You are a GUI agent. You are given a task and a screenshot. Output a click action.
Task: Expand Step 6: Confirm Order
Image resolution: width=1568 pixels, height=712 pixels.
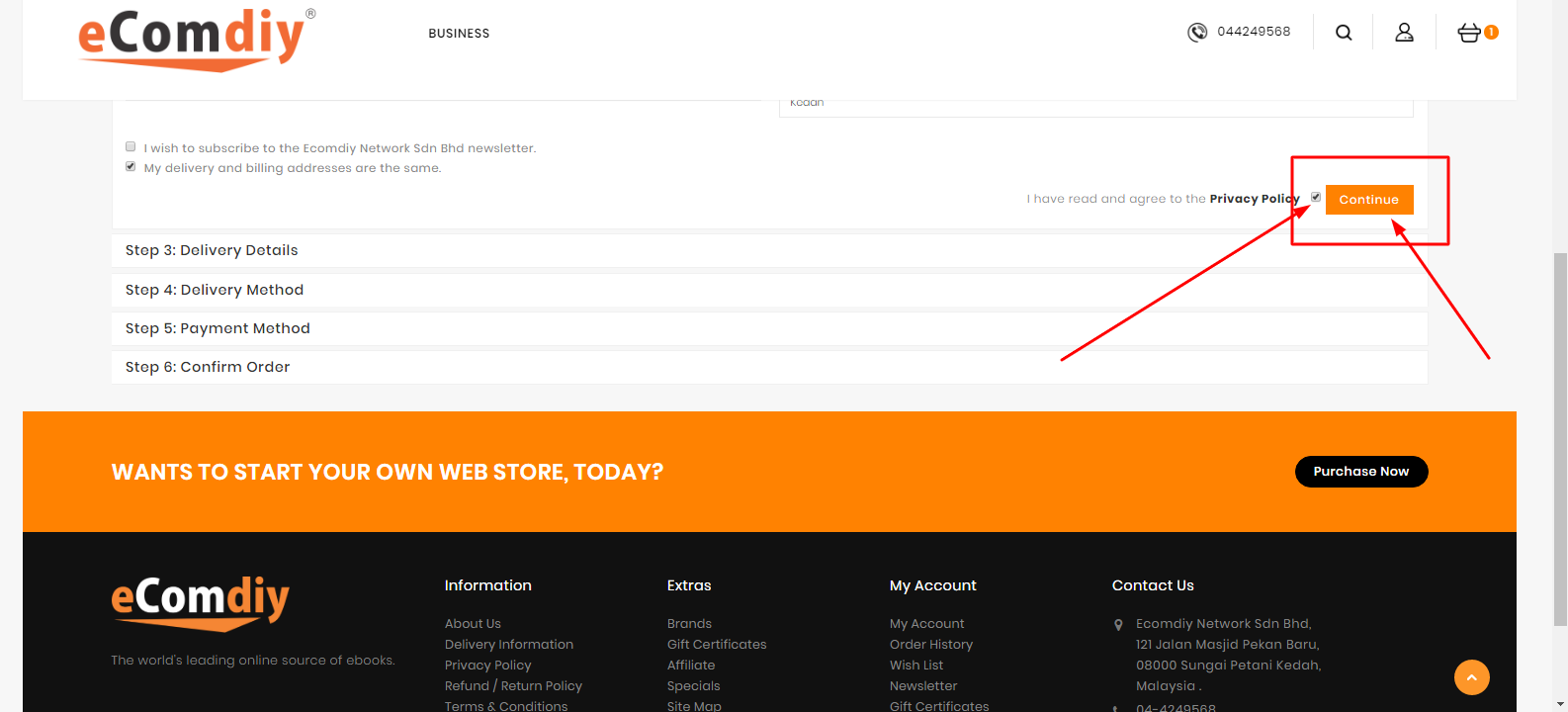208,367
